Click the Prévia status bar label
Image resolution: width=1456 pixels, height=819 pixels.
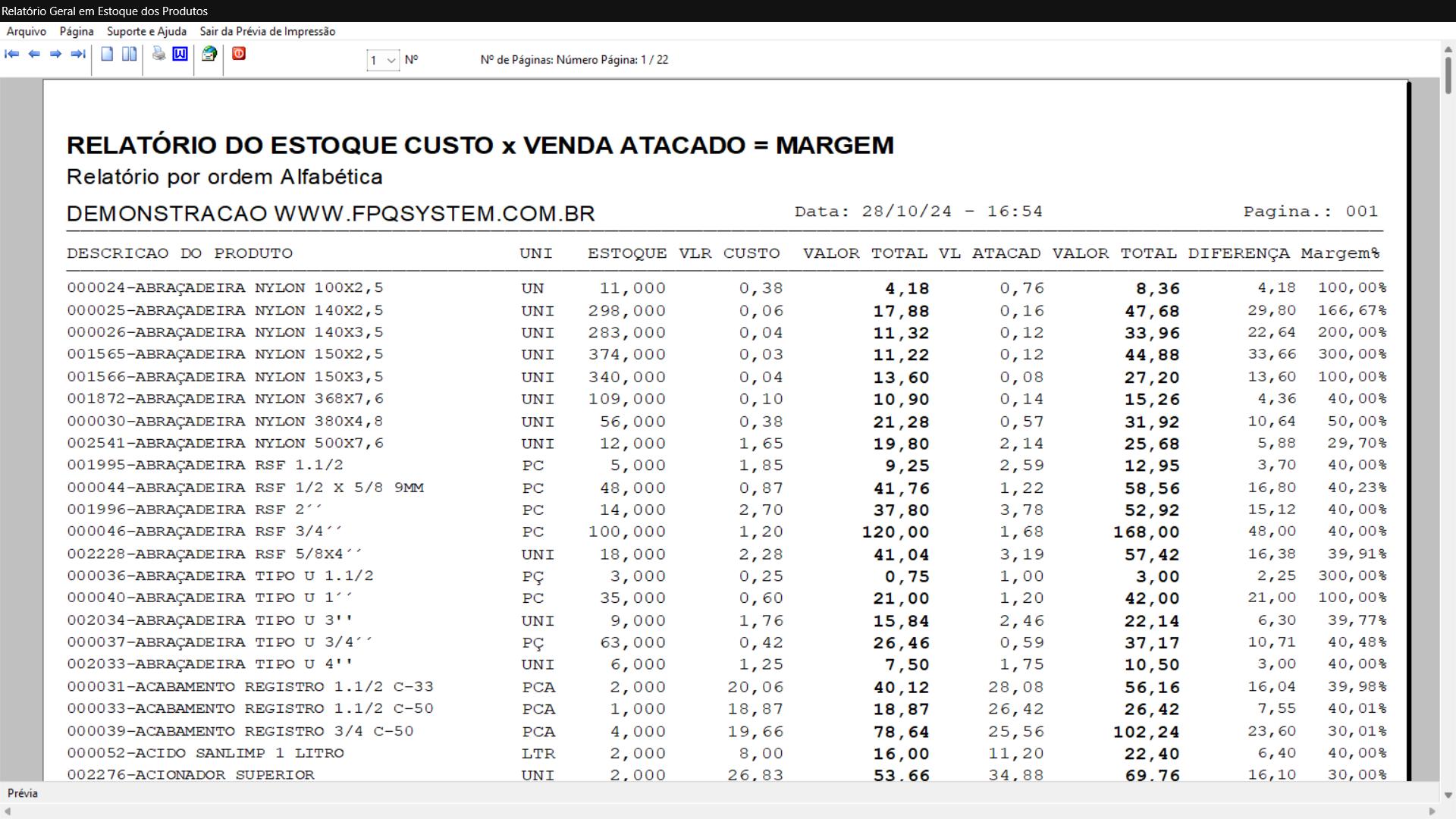click(x=23, y=793)
